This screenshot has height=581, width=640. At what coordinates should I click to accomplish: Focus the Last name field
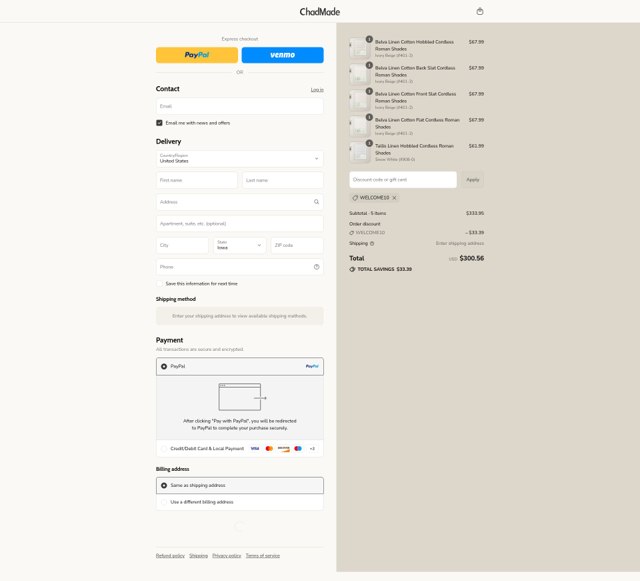(283, 180)
